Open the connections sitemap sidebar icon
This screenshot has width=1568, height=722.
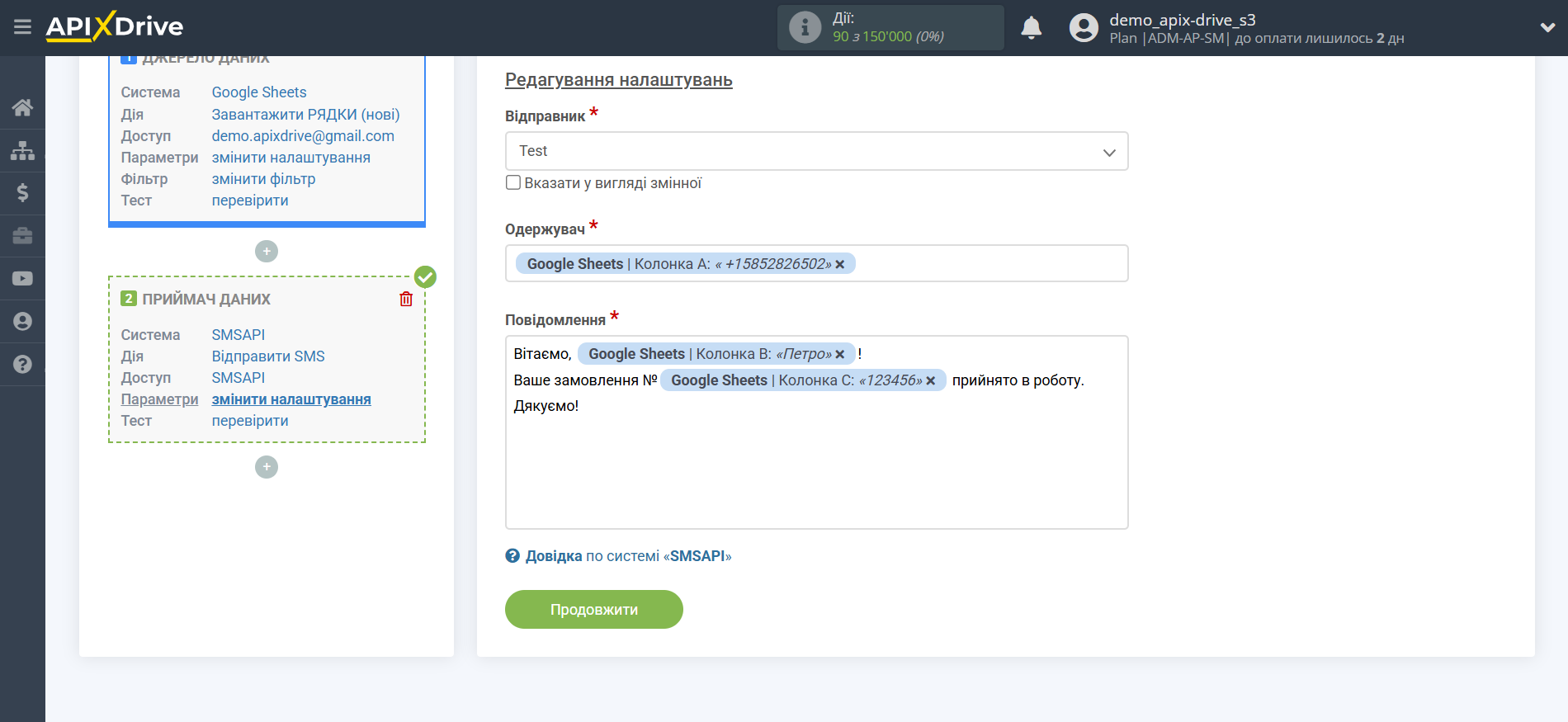[x=22, y=150]
